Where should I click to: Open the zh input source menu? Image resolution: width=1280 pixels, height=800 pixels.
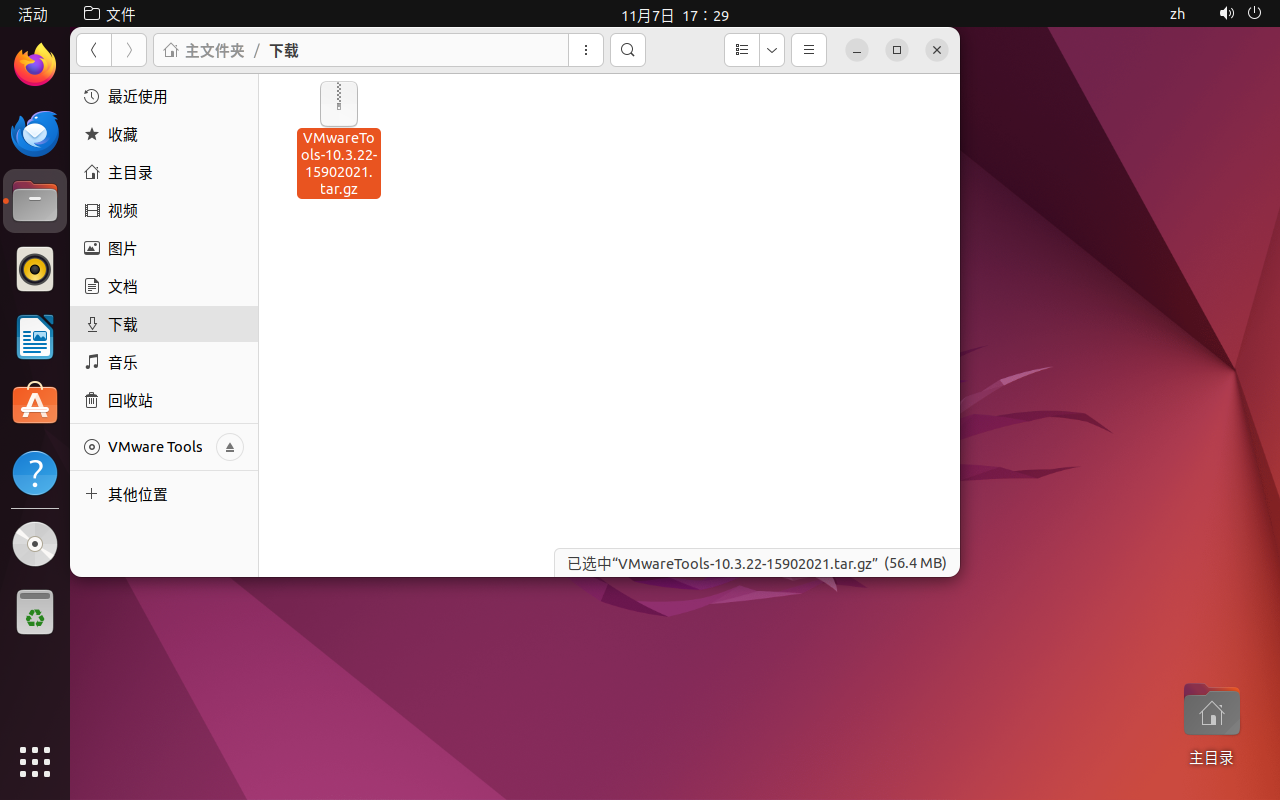pos(1177,14)
